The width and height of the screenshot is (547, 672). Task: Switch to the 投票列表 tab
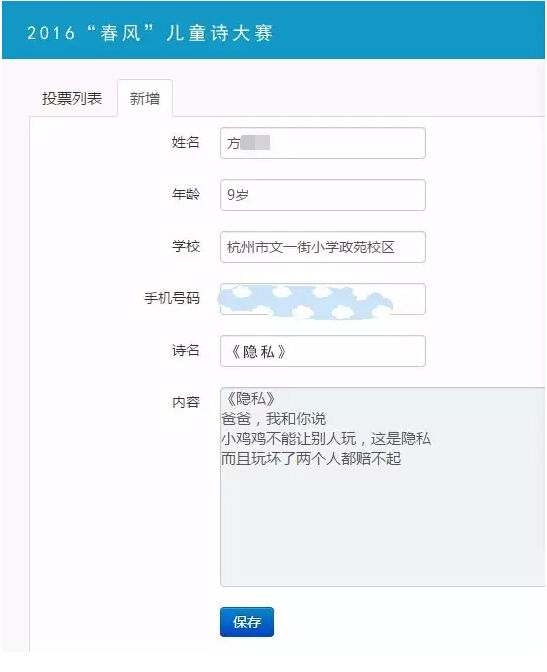(x=72, y=99)
